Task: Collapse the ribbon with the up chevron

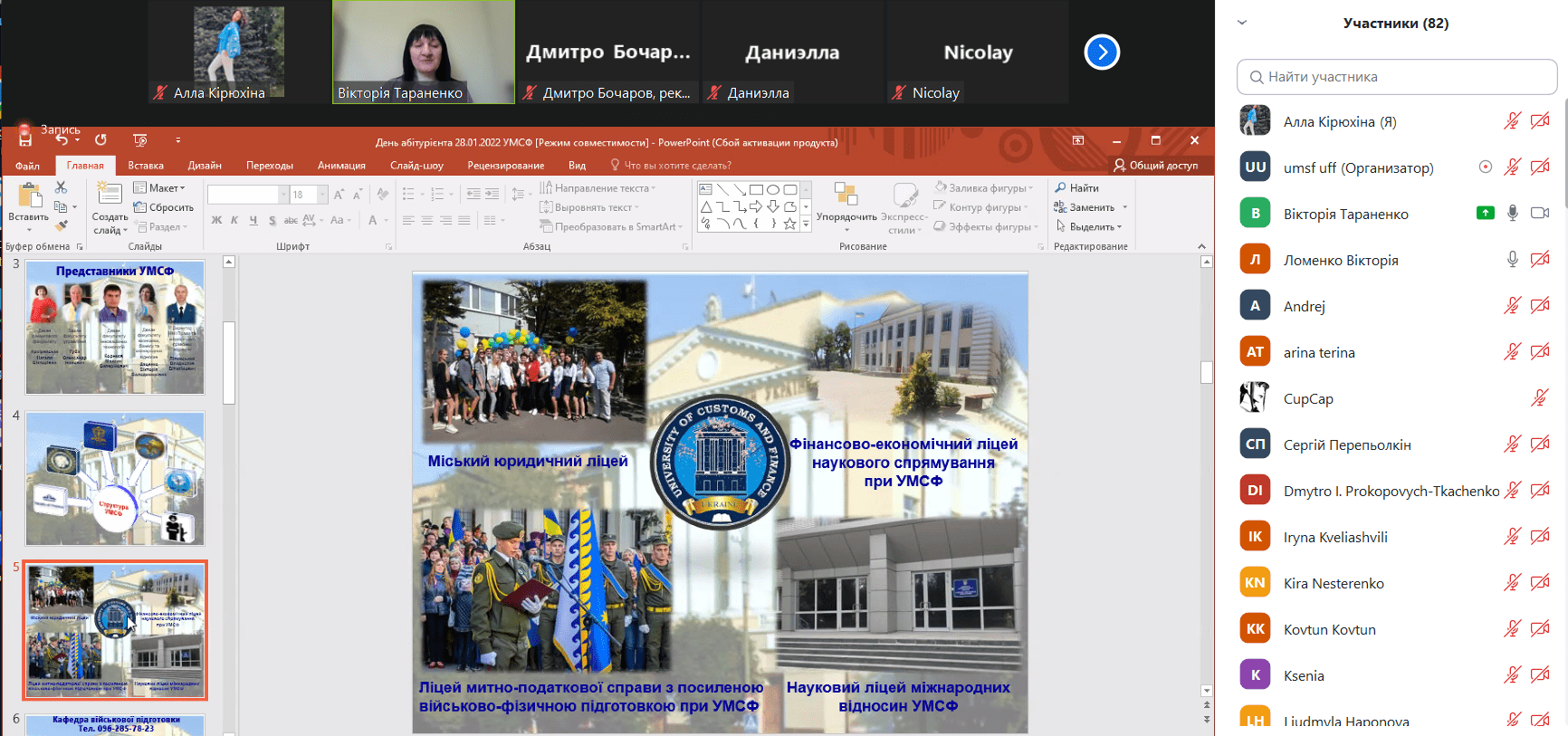Action: [x=1201, y=246]
